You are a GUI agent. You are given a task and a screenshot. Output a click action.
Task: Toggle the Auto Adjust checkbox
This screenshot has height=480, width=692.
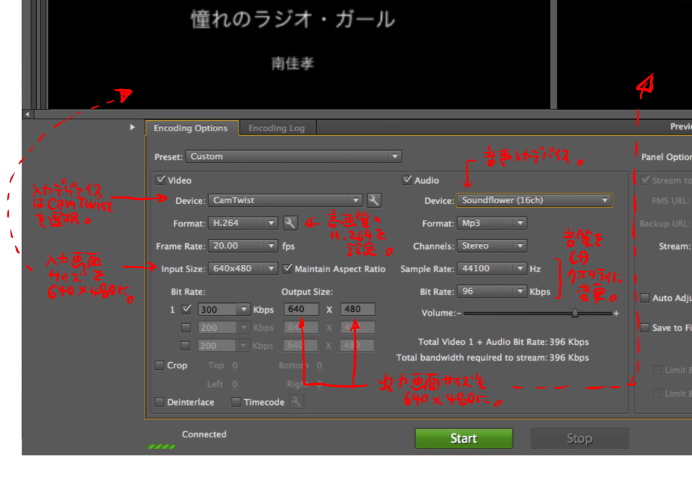click(x=645, y=298)
